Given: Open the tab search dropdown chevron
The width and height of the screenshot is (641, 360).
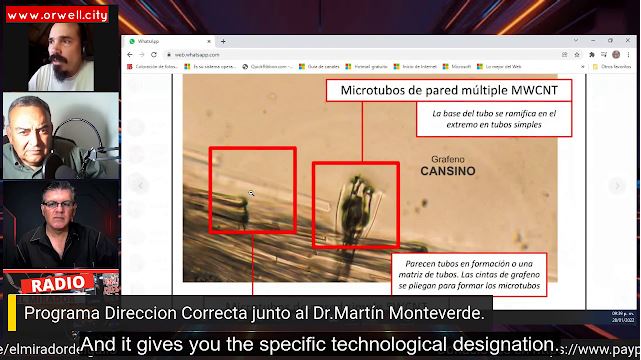Looking at the screenshot, I should [x=576, y=40].
